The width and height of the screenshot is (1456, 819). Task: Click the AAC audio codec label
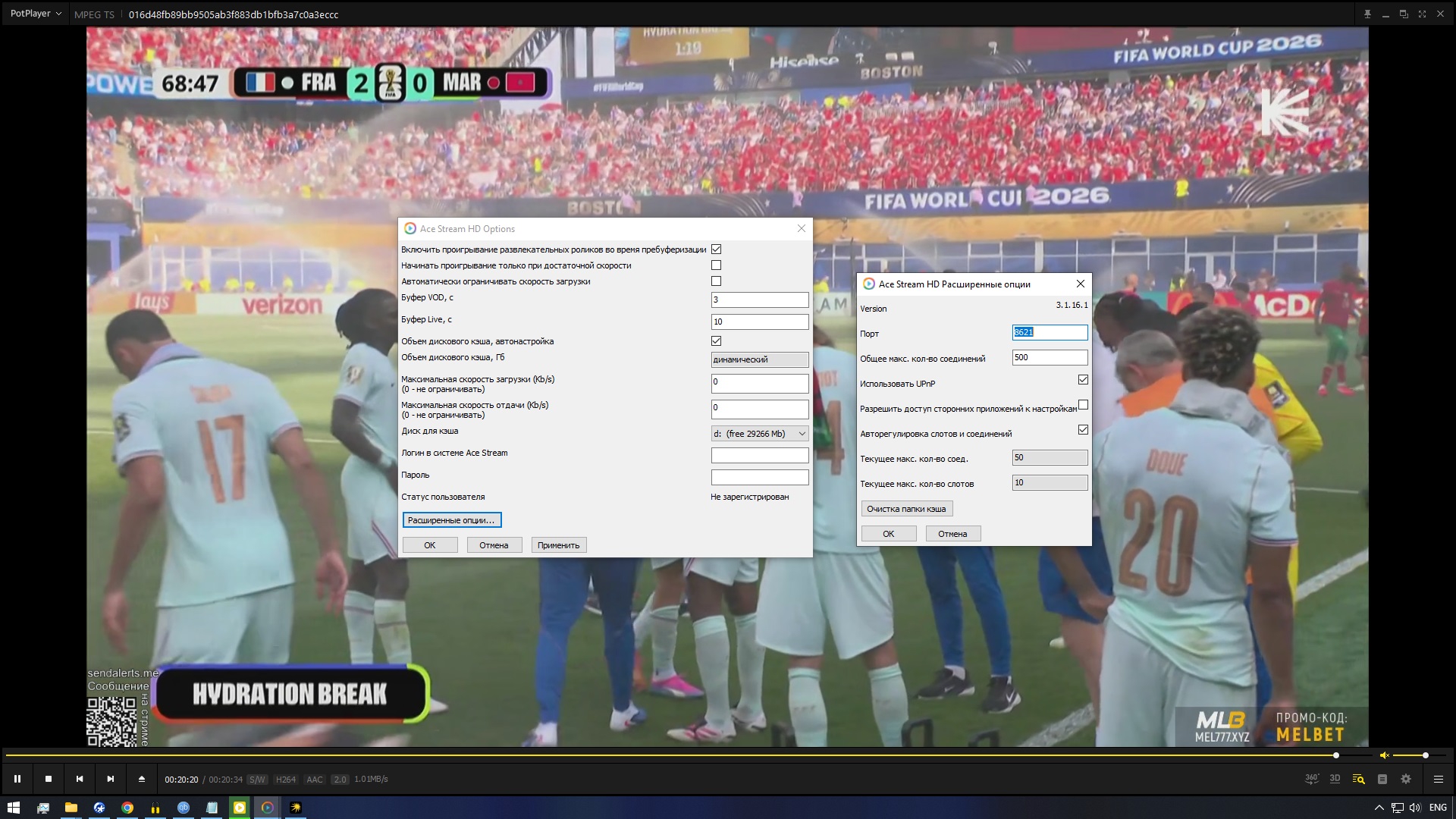[315, 780]
